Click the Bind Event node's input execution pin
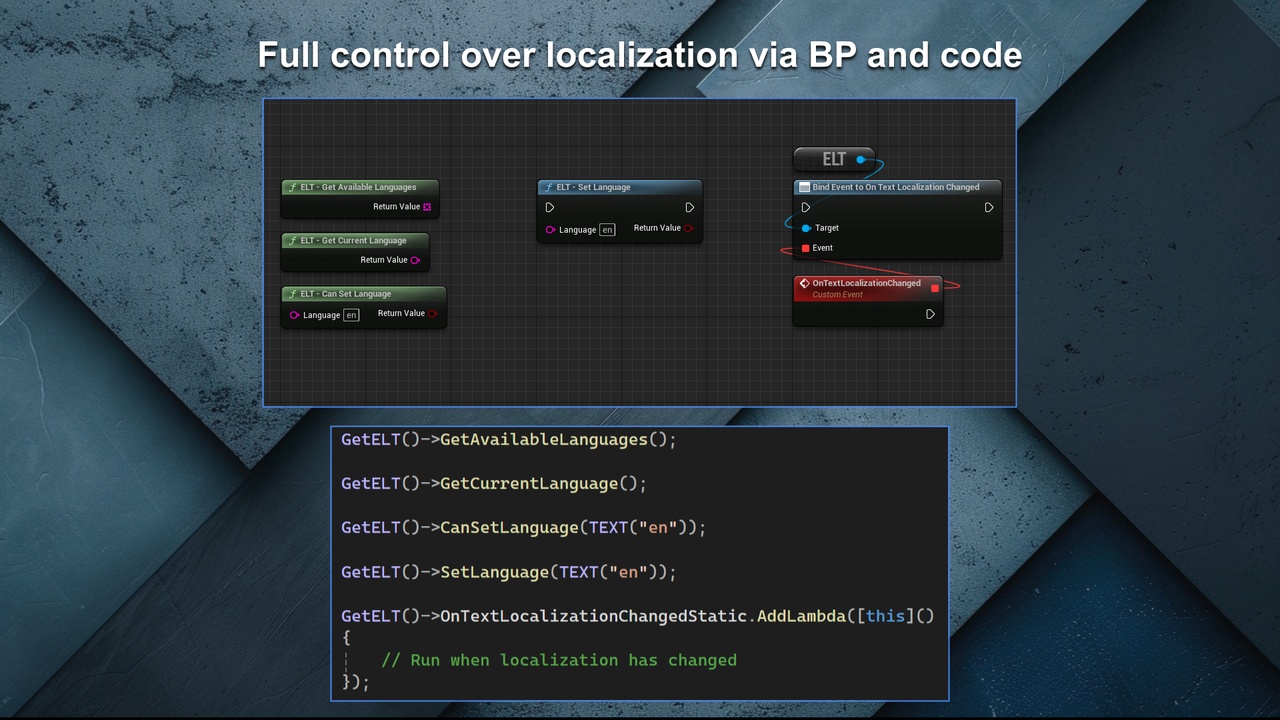The height and width of the screenshot is (720, 1280). (x=805, y=208)
